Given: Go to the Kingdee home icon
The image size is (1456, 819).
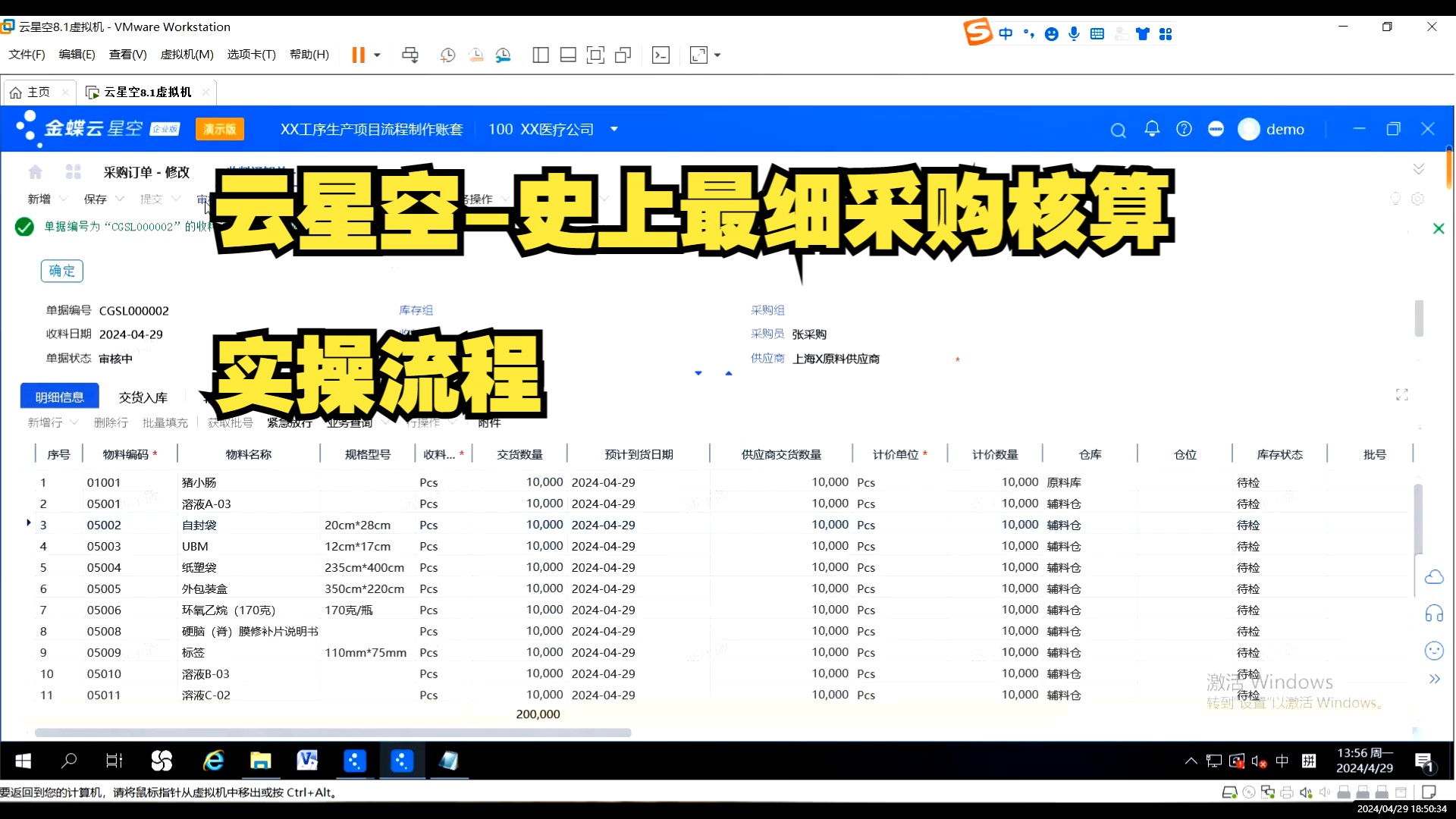Looking at the screenshot, I should coord(35,171).
